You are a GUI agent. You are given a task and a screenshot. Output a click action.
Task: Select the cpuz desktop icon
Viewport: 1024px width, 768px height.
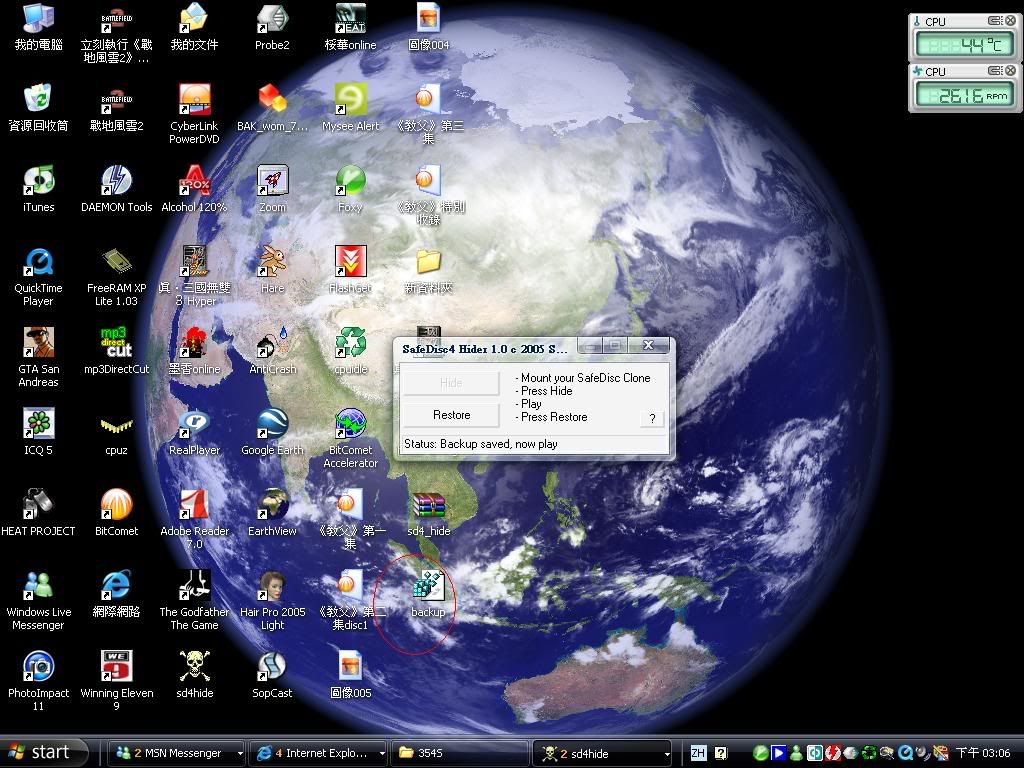point(117,425)
